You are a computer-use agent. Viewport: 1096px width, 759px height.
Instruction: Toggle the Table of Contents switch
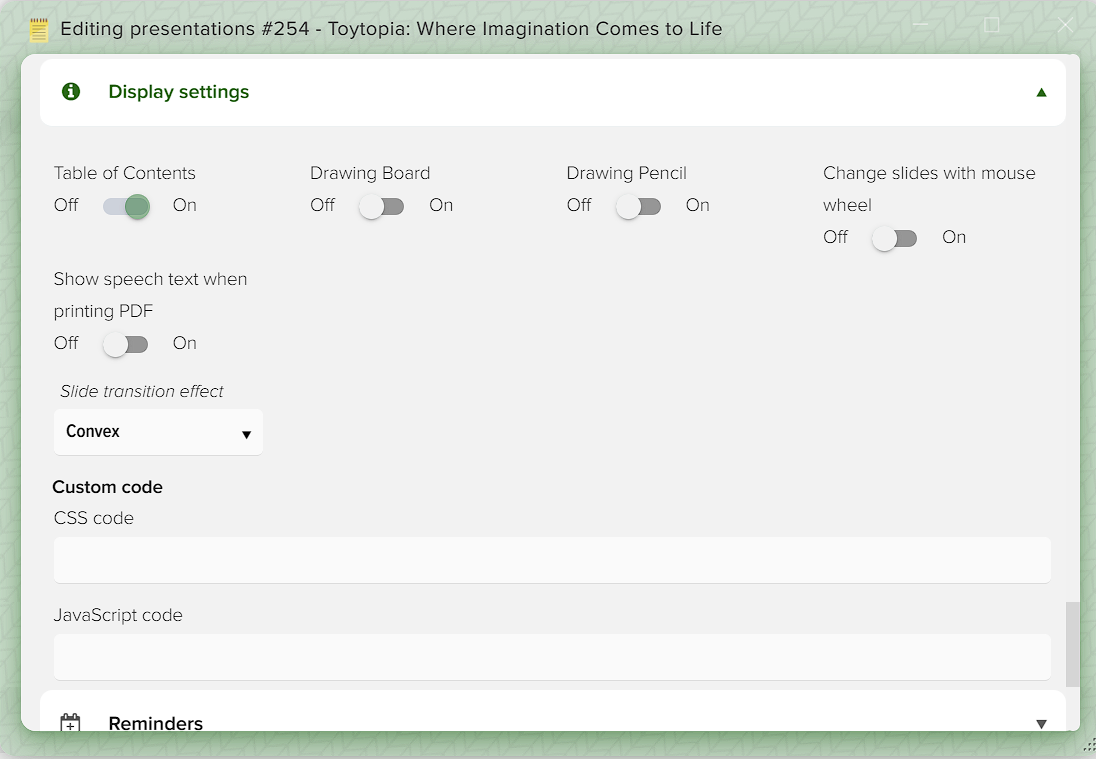click(x=127, y=206)
